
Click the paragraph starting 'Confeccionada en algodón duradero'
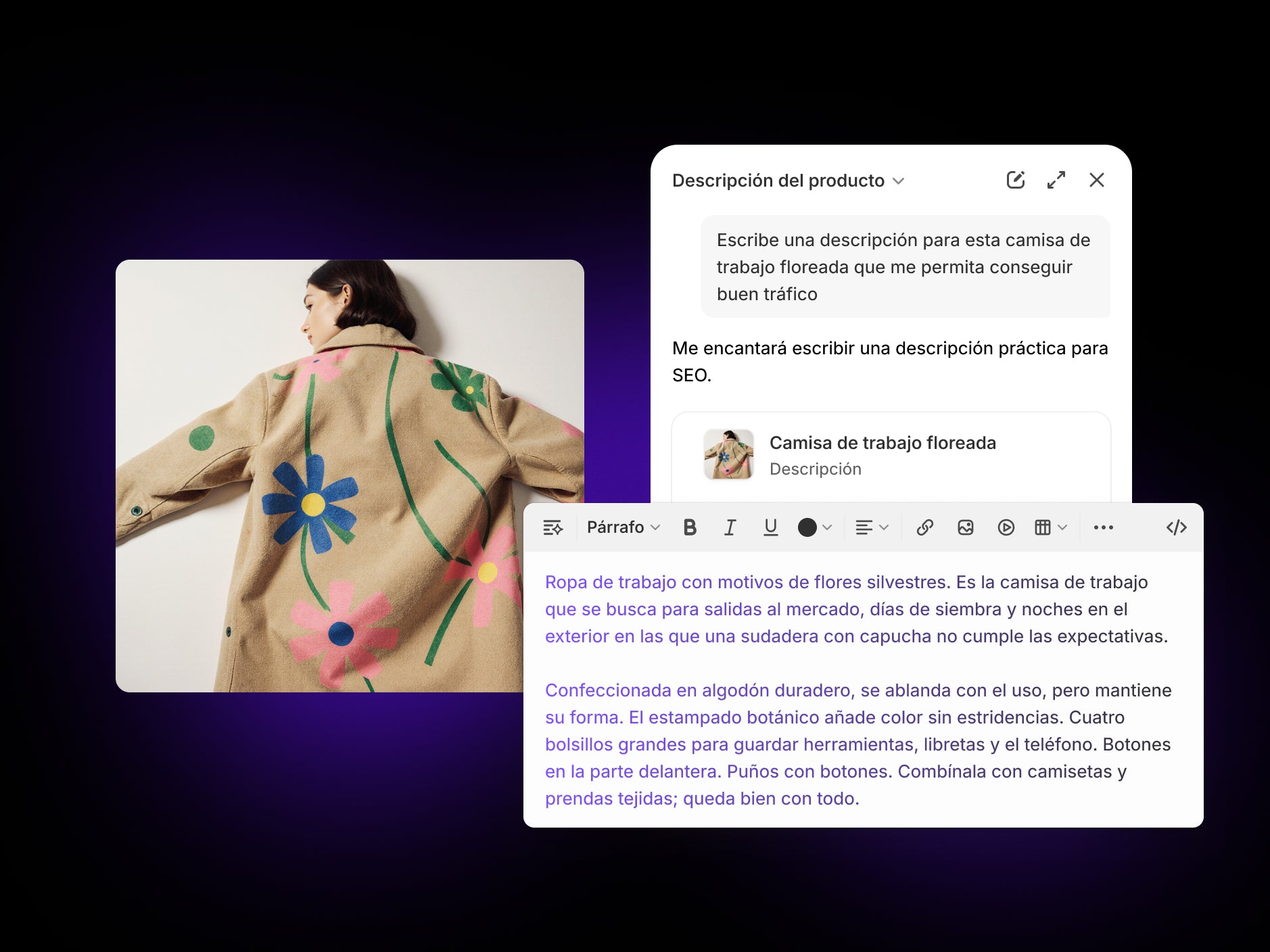pos(857,744)
